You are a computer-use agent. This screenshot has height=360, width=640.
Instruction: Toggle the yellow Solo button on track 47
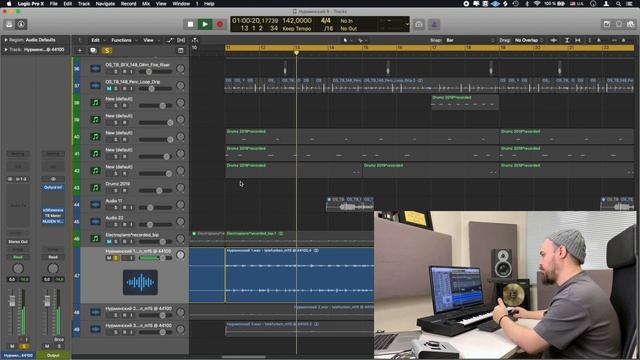coord(116,258)
